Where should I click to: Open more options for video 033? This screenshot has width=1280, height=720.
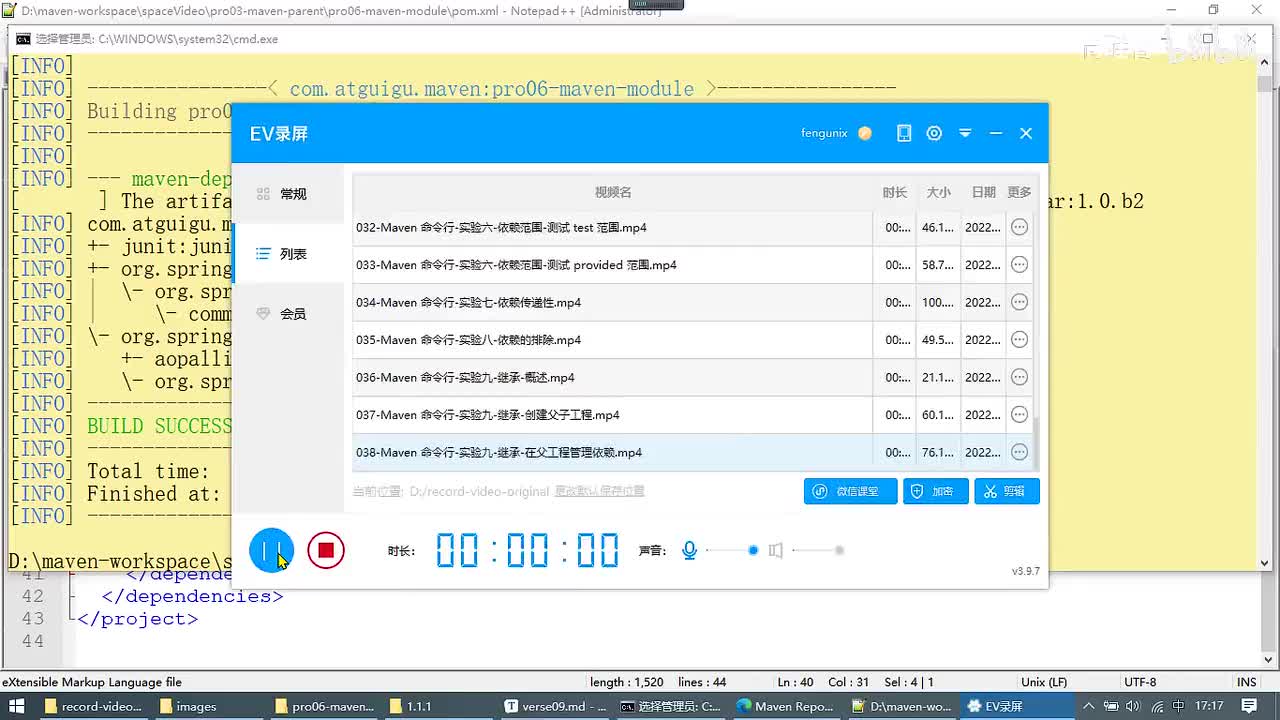click(x=1019, y=265)
